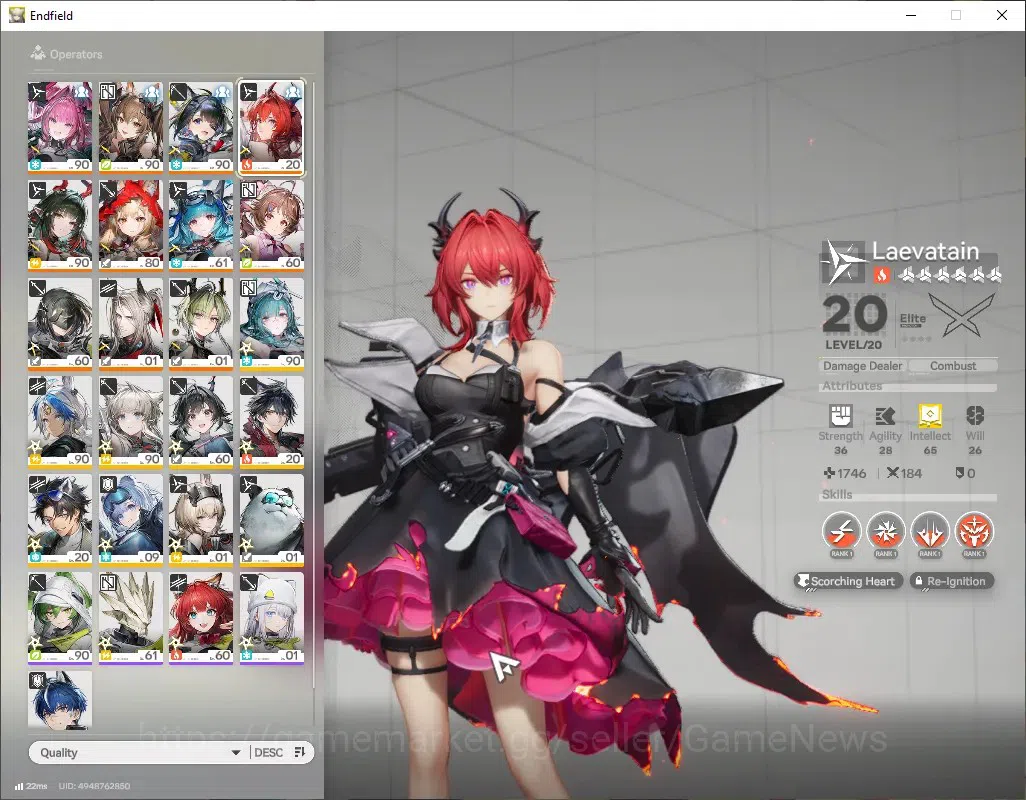Viewport: 1026px width, 800px height.
Task: Minimize the Endfield window
Action: click(x=911, y=15)
